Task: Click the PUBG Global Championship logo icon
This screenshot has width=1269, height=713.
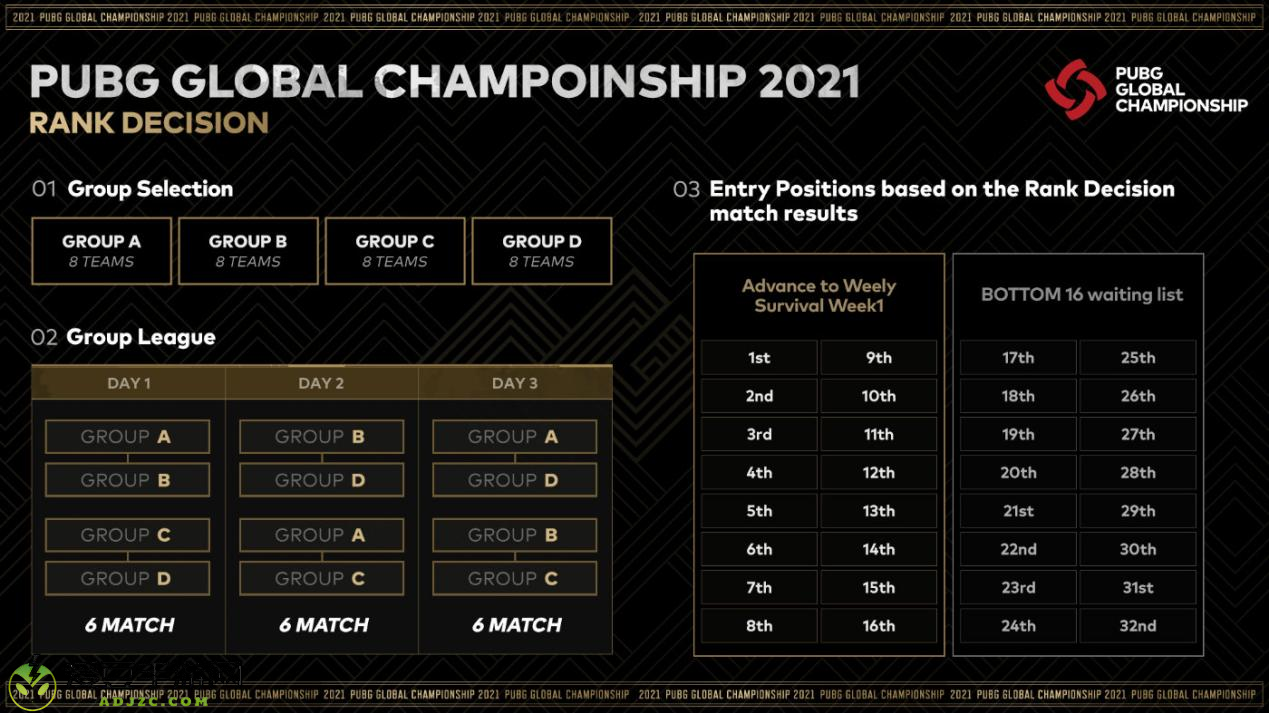Action: (x=1075, y=89)
